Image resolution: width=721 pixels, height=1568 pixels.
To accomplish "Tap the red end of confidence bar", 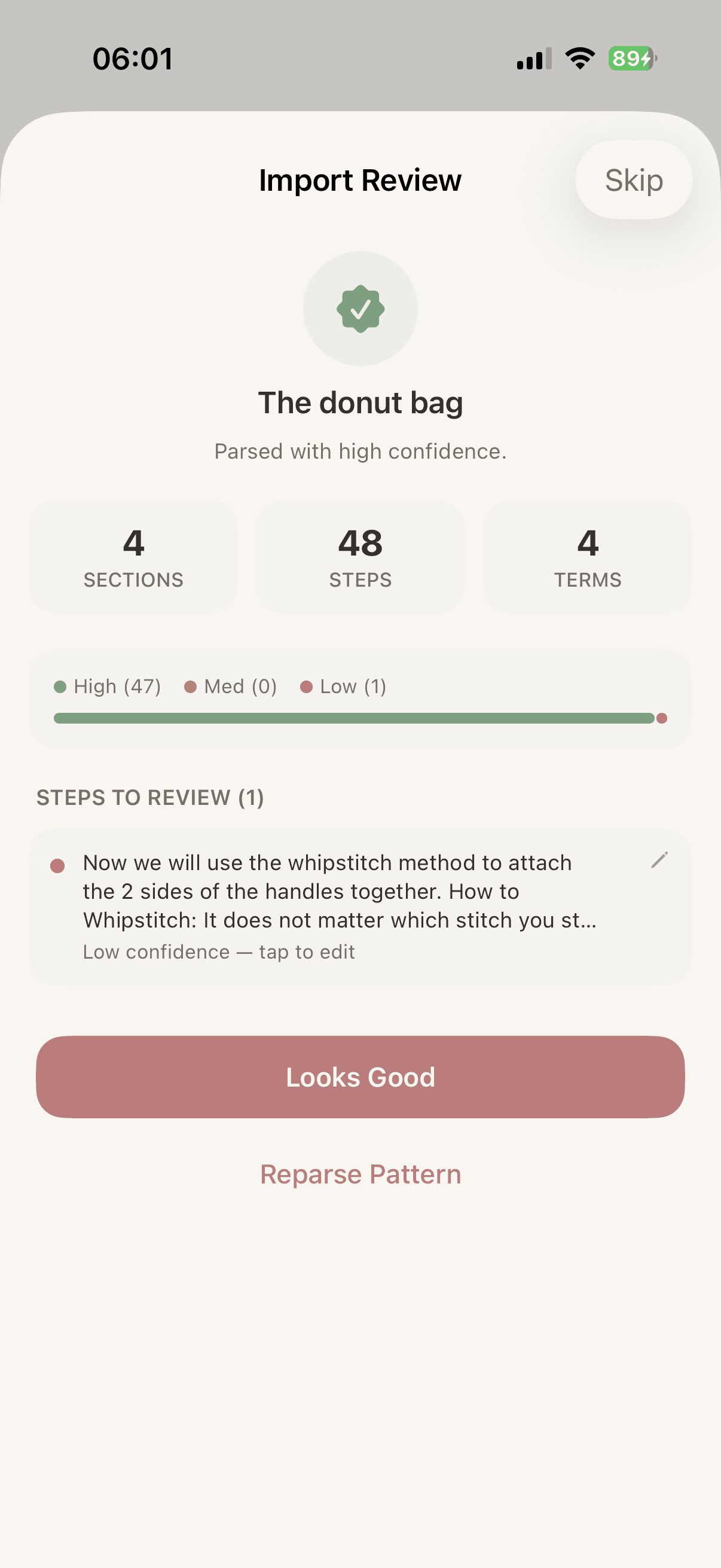I will [x=662, y=718].
